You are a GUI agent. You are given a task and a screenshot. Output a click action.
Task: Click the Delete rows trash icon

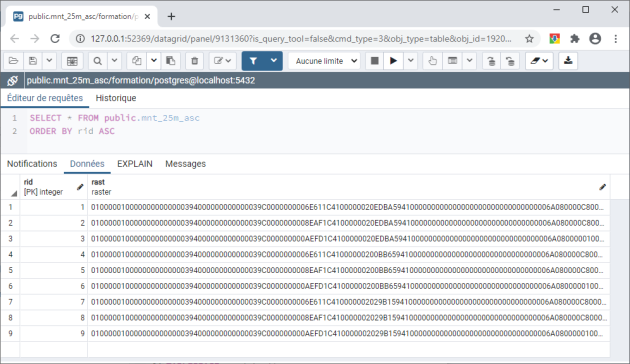194,61
